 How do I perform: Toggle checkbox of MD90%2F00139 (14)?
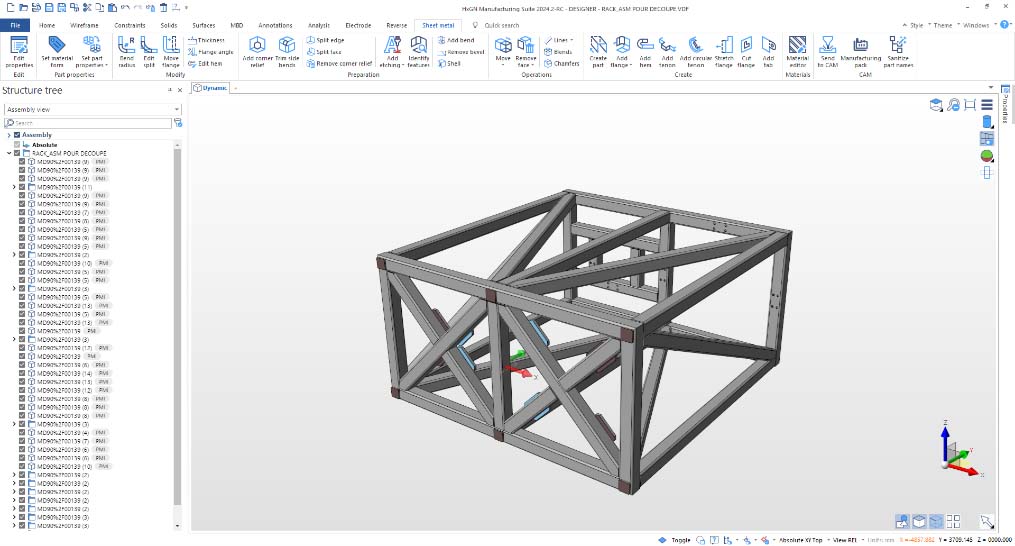22,373
